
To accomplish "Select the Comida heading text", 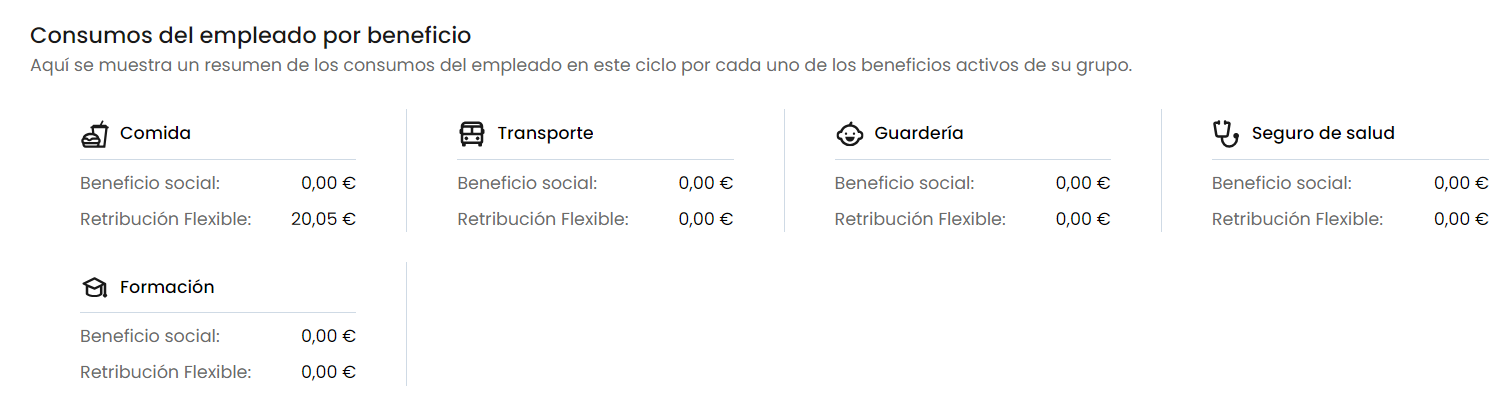I will tap(155, 133).
